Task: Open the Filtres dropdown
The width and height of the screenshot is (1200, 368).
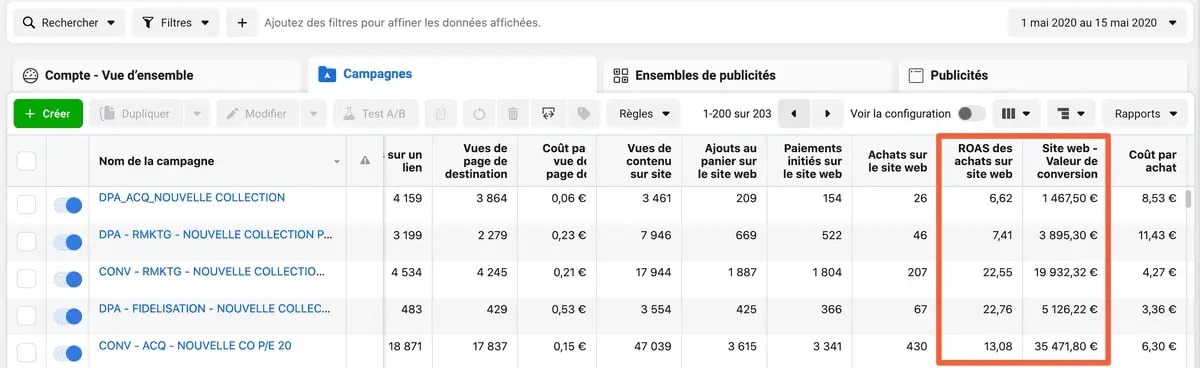Action: 176,22
